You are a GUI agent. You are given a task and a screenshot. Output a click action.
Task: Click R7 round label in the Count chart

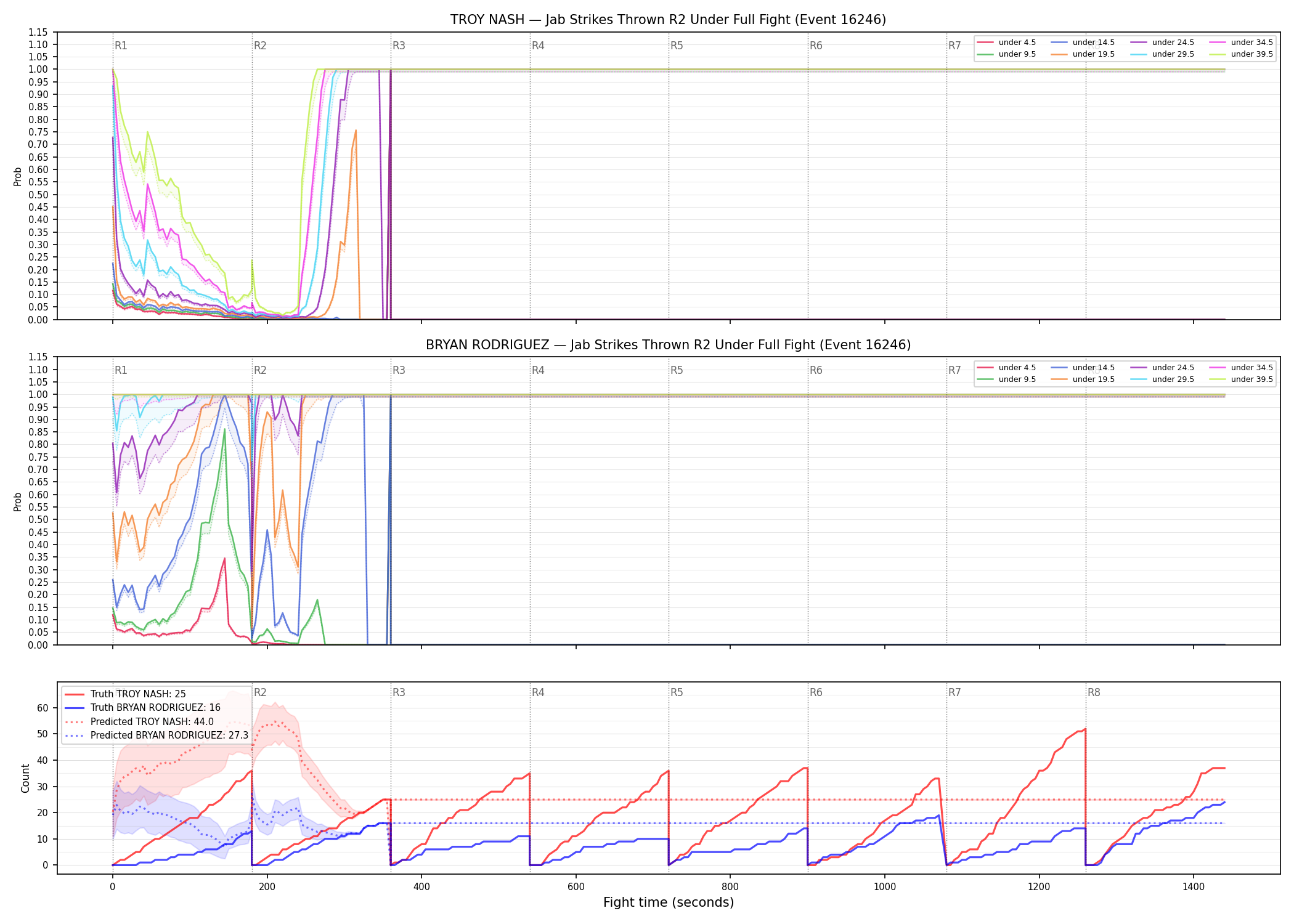click(954, 692)
